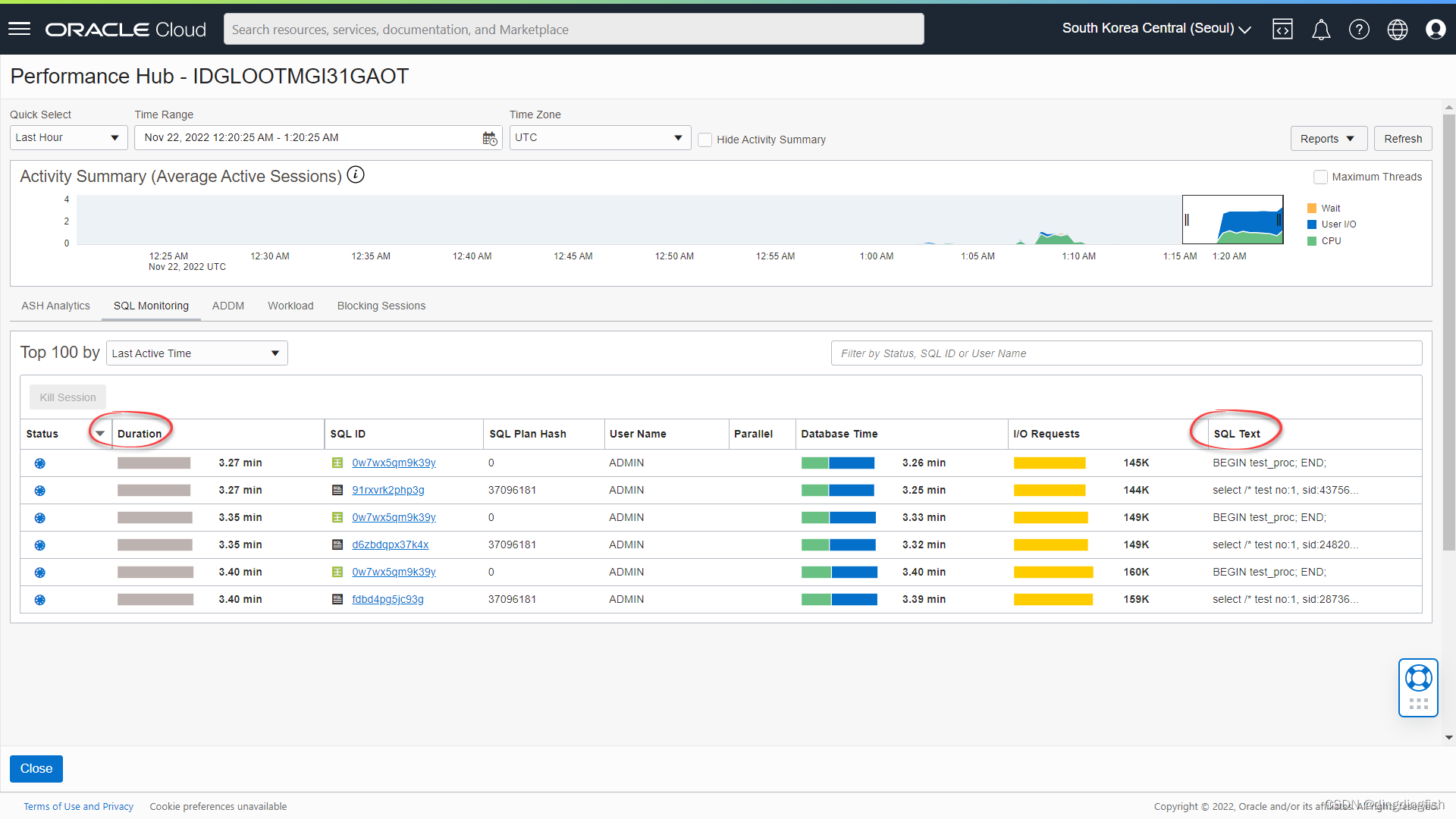This screenshot has height=819, width=1456.
Task: Open the Terms of Use and Privacy link
Action: pos(78,806)
